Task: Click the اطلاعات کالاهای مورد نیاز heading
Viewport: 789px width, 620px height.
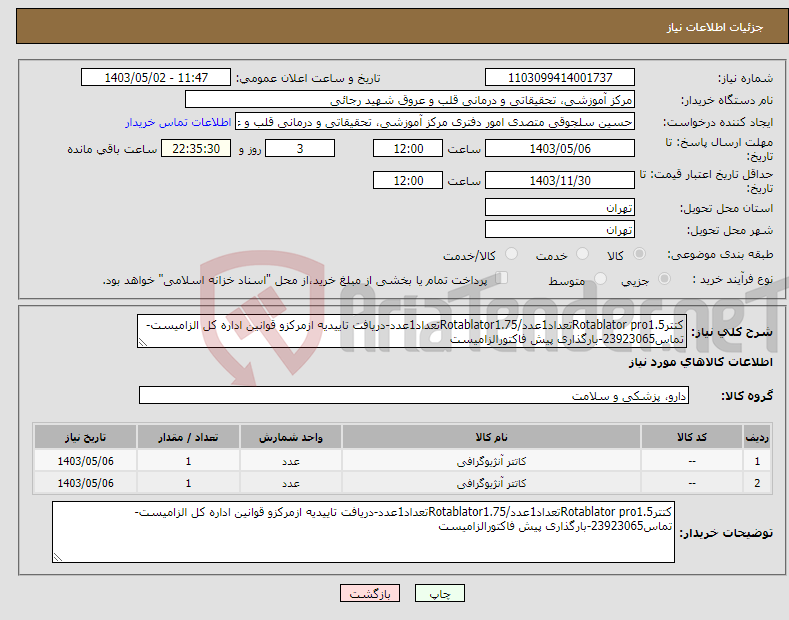Action: click(x=700, y=362)
